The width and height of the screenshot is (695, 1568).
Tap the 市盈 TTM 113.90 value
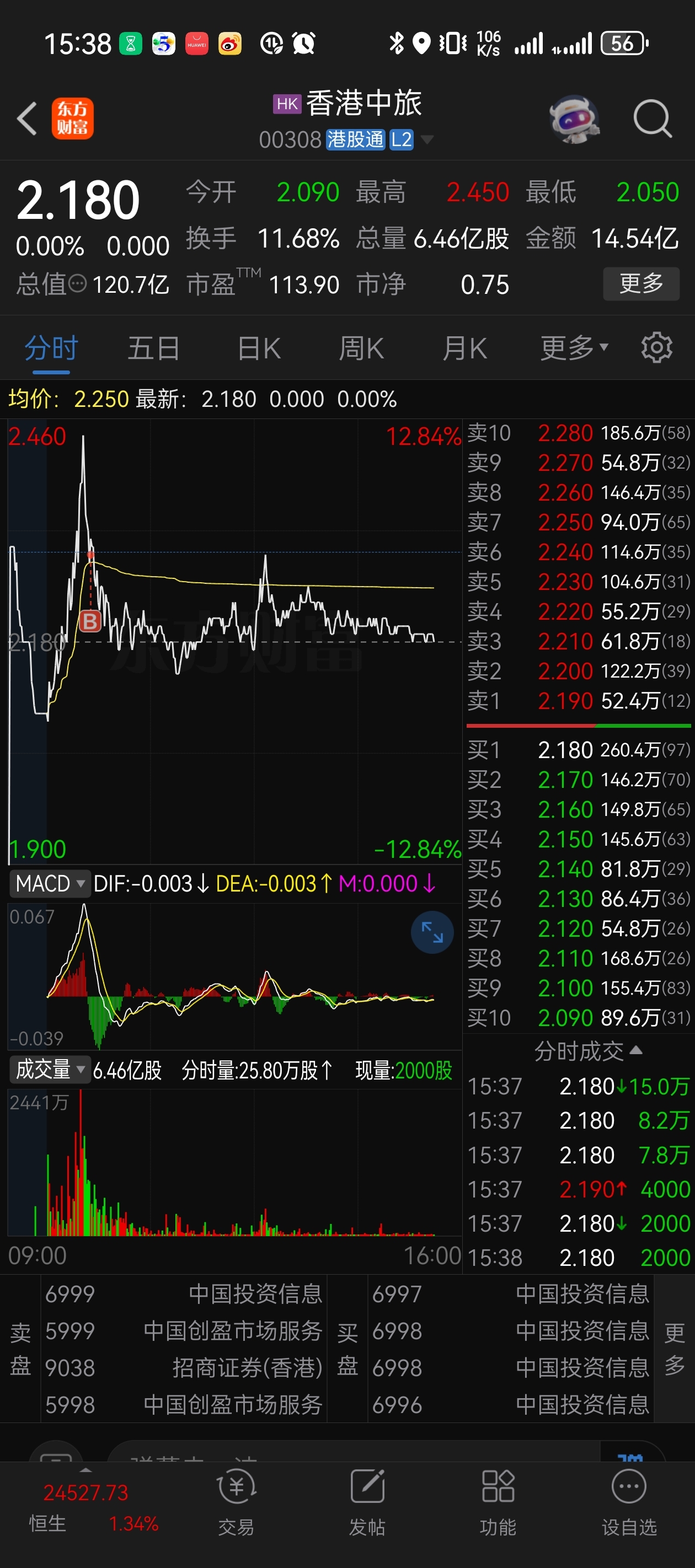click(303, 284)
